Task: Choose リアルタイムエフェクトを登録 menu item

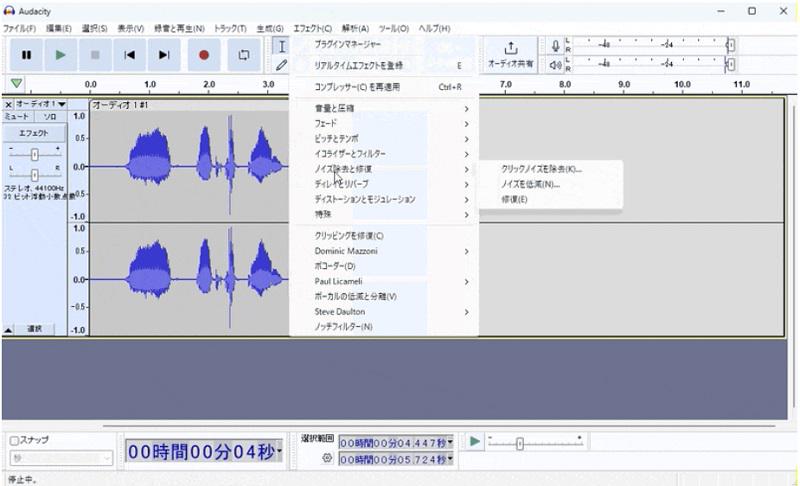Action: point(384,65)
